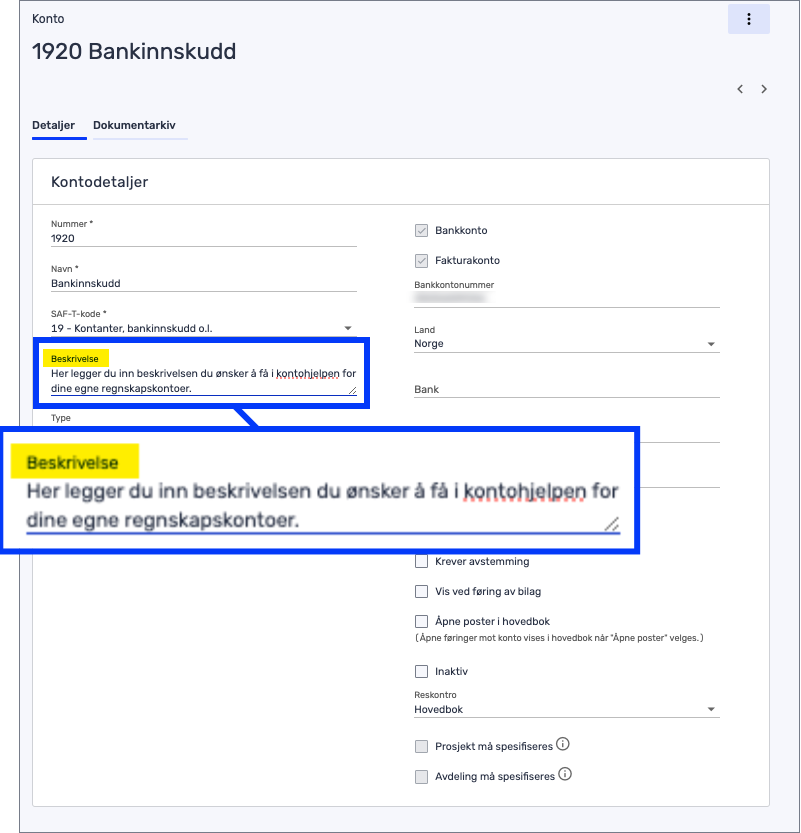Click the left navigation arrow
The height and width of the screenshot is (833, 801).
click(740, 89)
